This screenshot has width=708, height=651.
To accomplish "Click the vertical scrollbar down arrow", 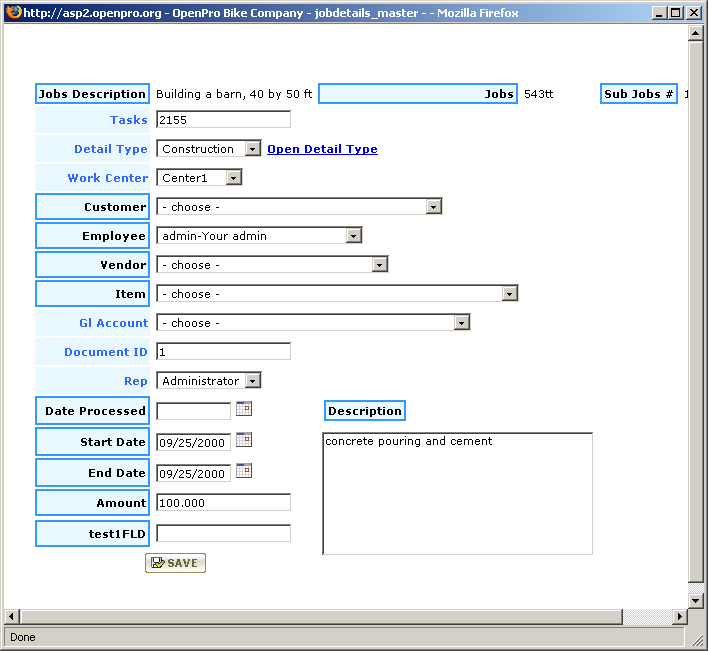I will click(696, 599).
